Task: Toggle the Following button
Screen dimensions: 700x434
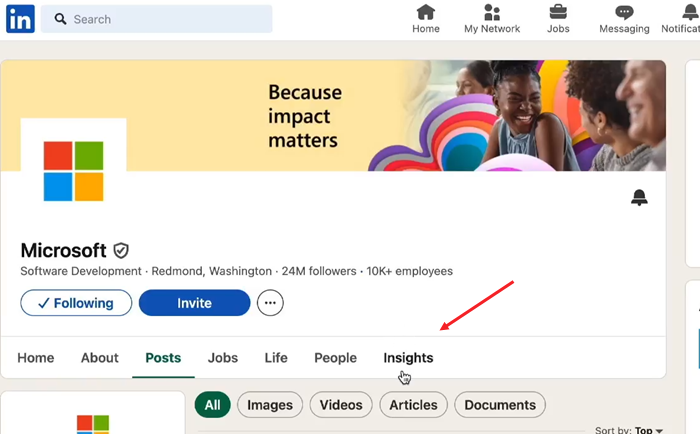Action: (76, 303)
